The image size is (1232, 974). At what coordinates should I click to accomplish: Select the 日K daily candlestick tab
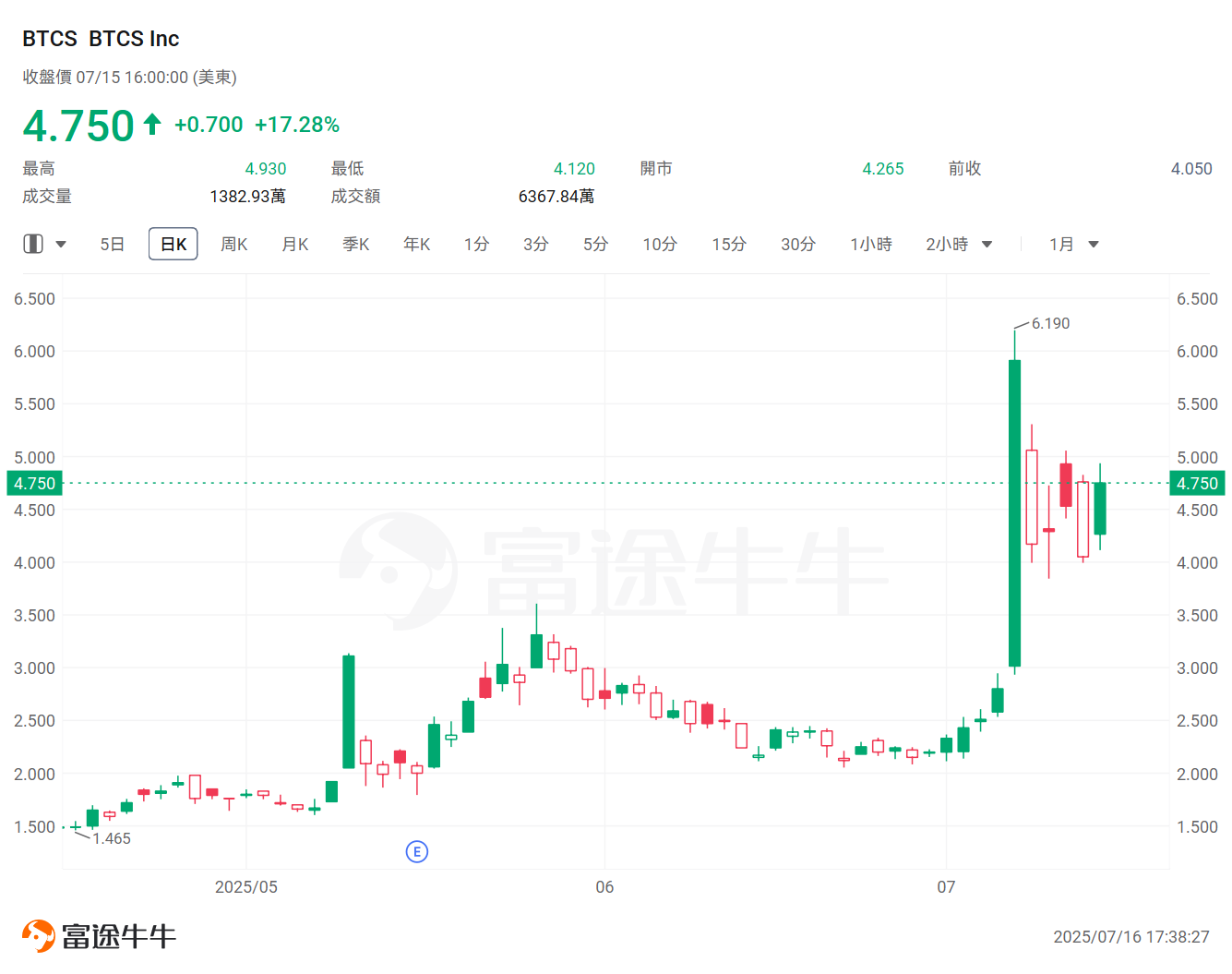173,245
